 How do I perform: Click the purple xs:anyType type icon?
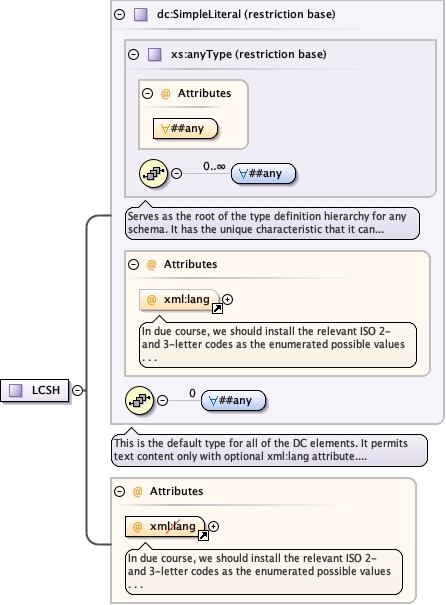[x=155, y=54]
